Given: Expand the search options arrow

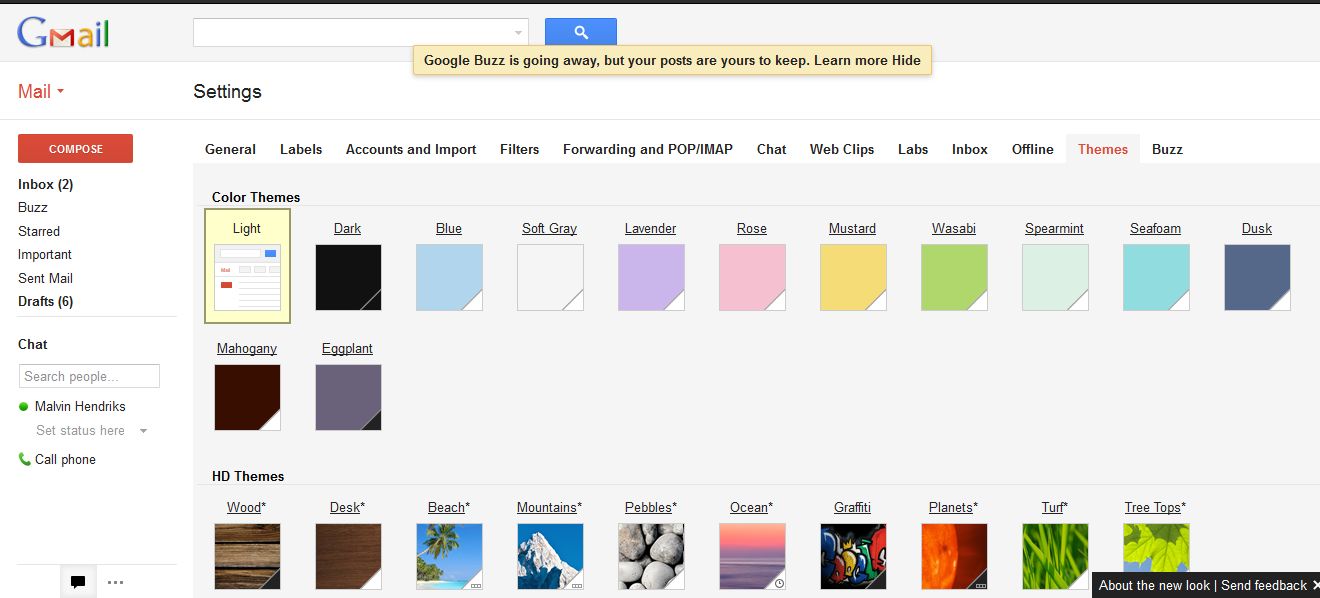Looking at the screenshot, I should 518,33.
